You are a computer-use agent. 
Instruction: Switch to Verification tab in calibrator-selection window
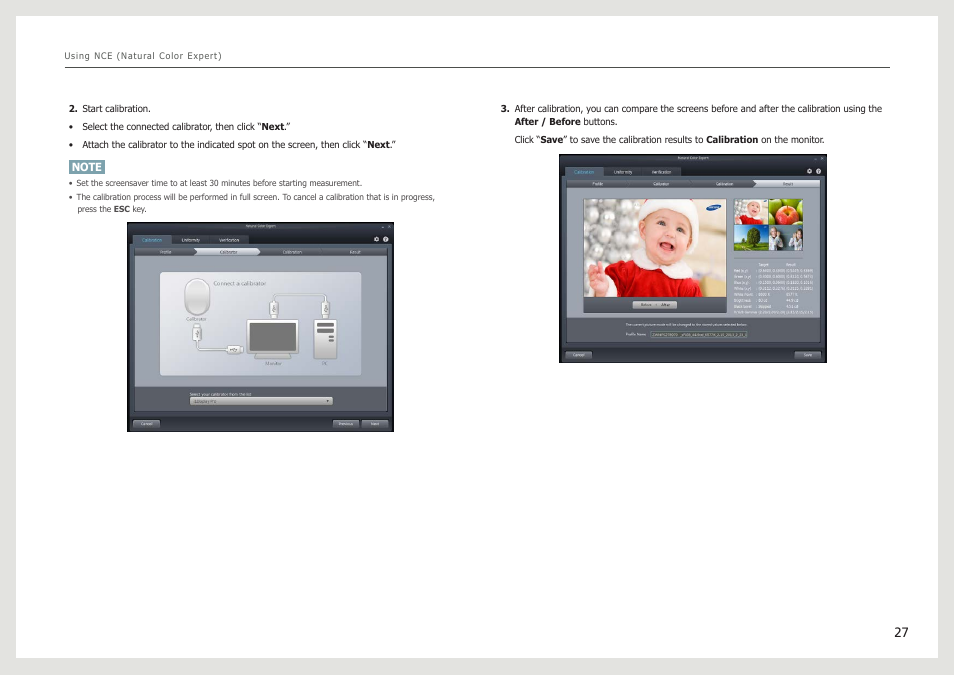tap(229, 240)
